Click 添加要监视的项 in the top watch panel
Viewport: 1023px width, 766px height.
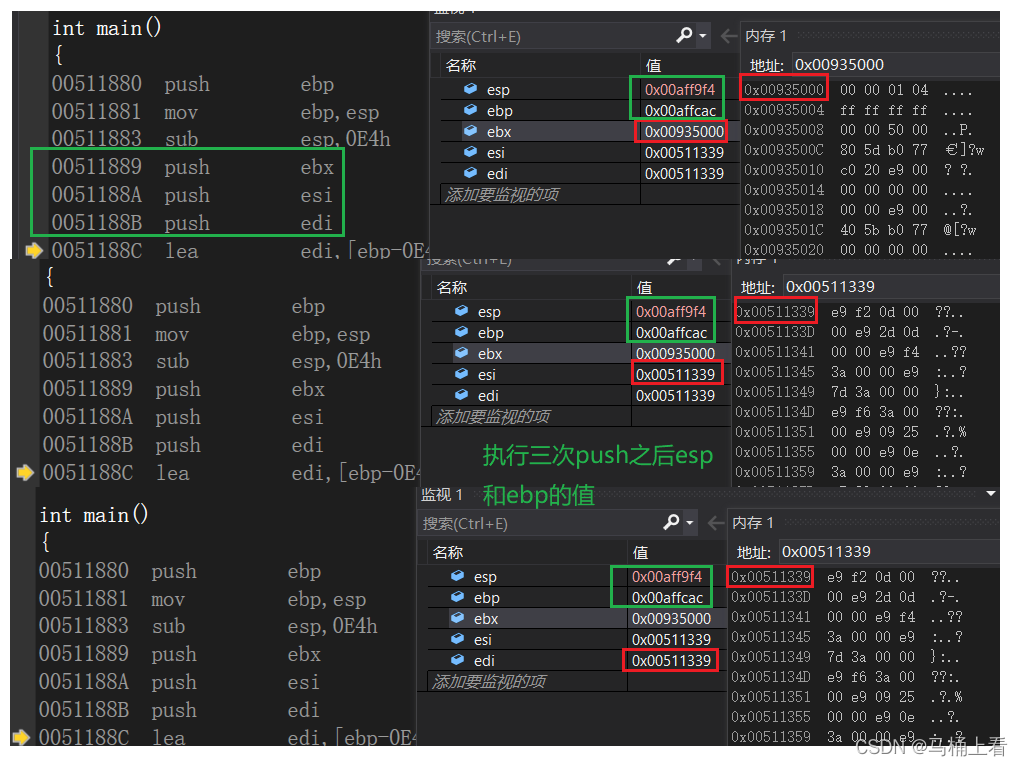coord(501,194)
